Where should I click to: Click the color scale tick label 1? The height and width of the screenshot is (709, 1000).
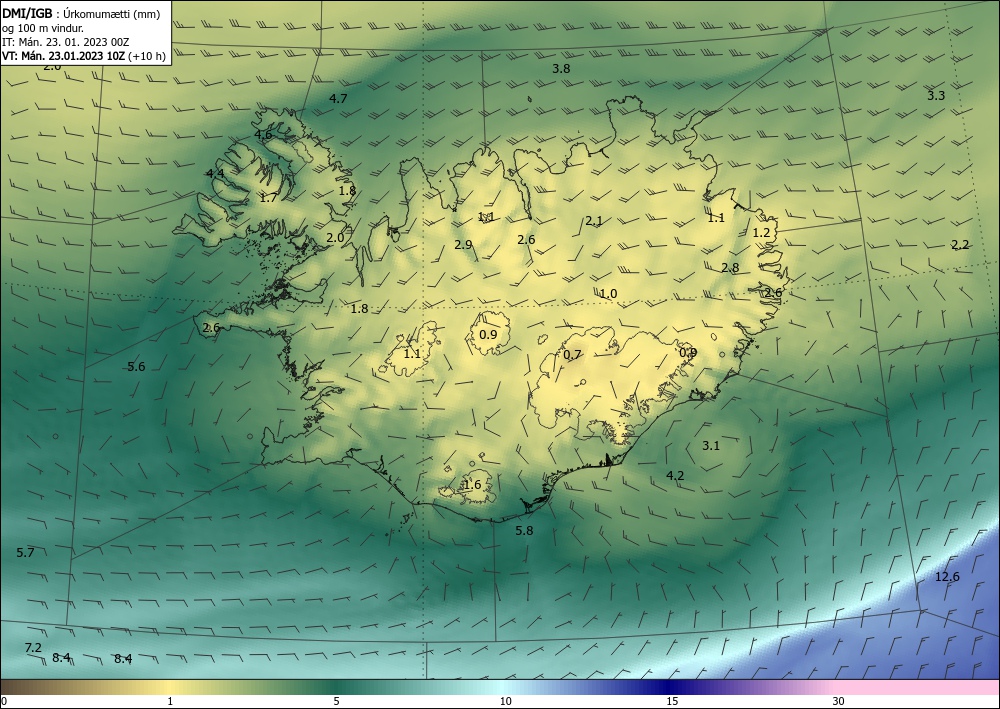click(x=170, y=701)
